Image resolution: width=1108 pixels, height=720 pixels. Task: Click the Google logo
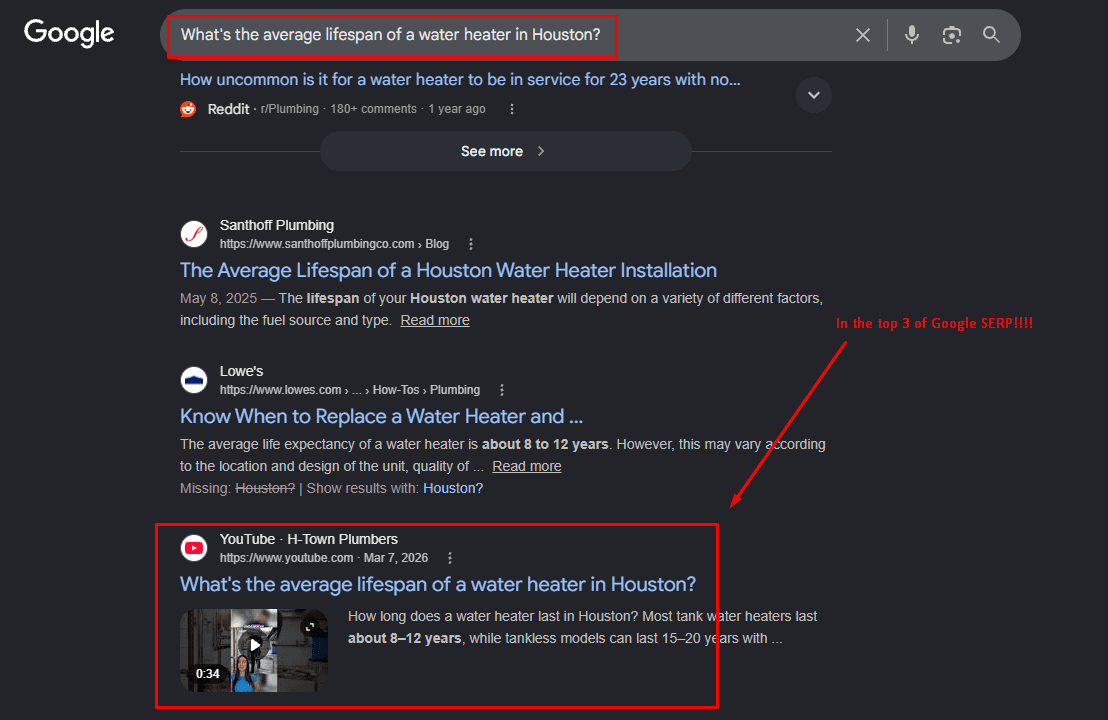[x=69, y=33]
